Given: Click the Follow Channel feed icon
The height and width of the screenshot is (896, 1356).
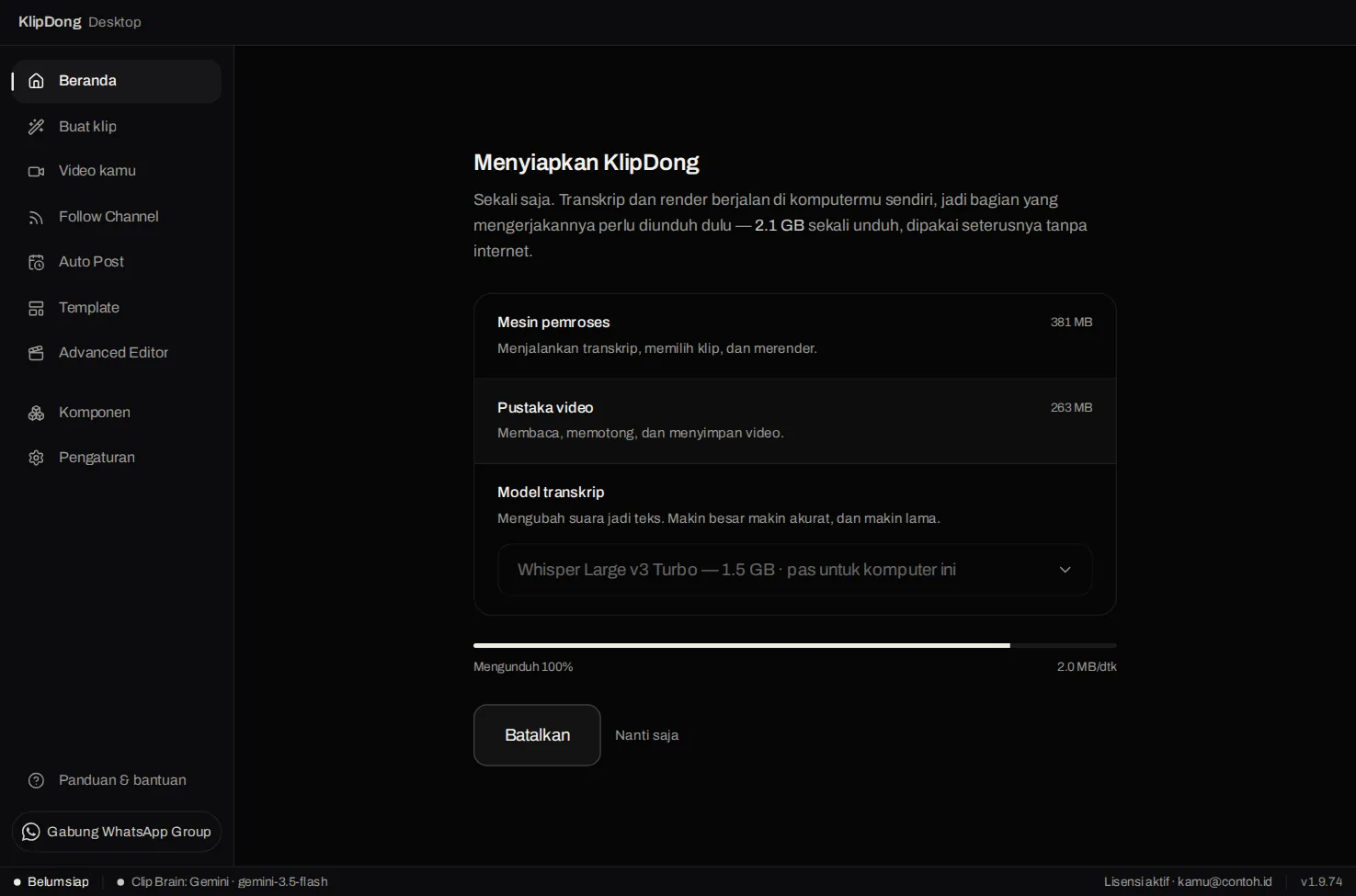Looking at the screenshot, I should tap(36, 217).
